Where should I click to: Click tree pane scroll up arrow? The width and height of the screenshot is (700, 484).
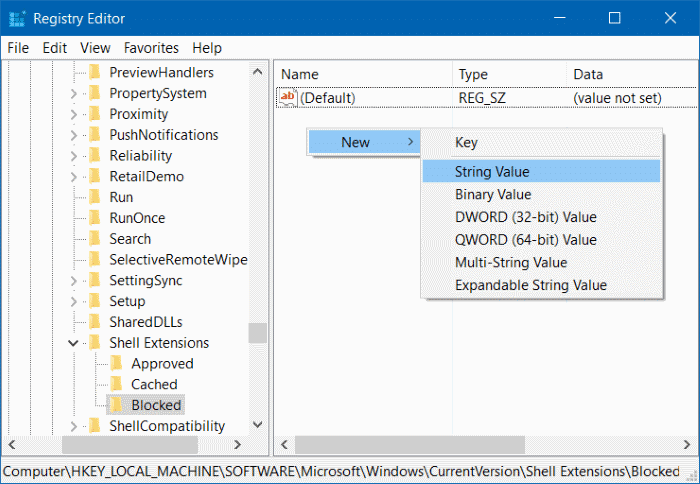[x=258, y=71]
